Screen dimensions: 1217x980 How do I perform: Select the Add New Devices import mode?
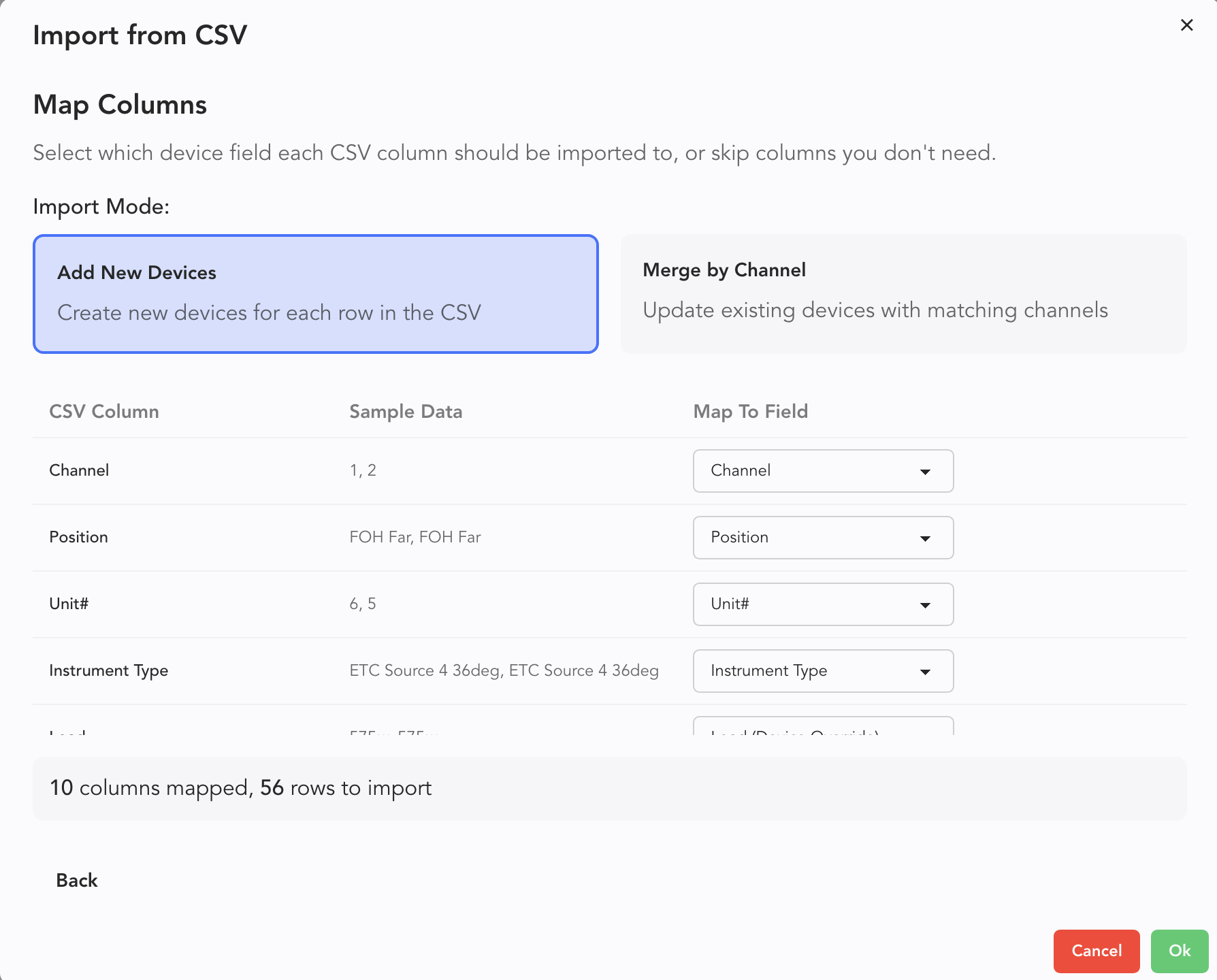tap(315, 293)
